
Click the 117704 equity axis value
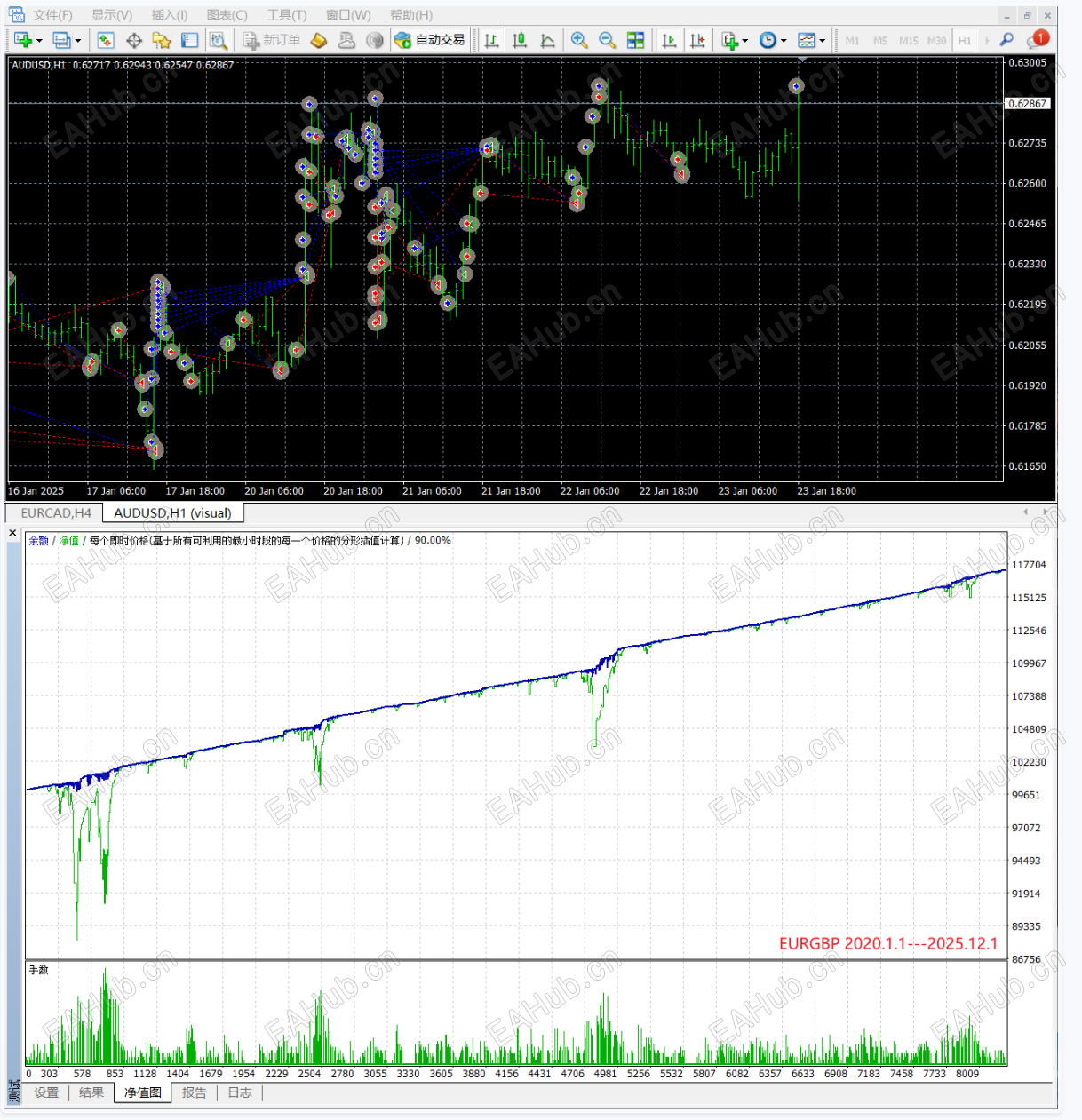pyautogui.click(x=1029, y=565)
